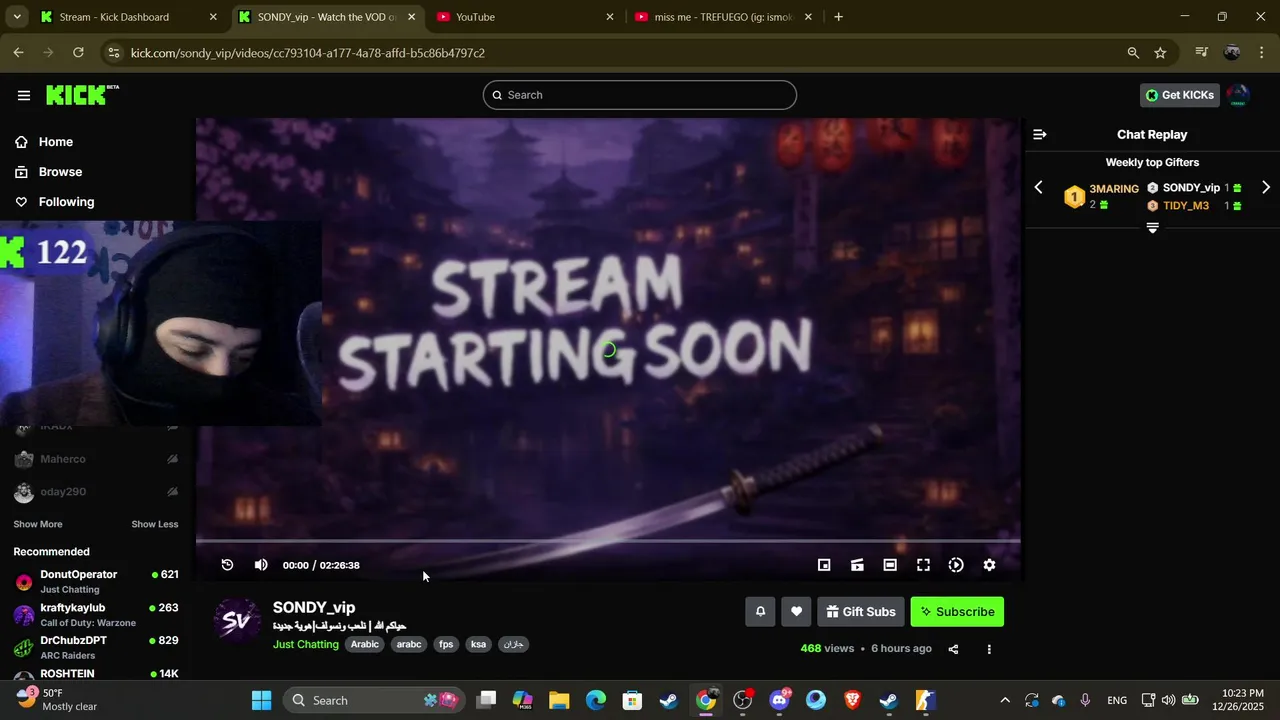Toggle microphone tray icon
This screenshot has width=1280, height=720.
click(x=1085, y=700)
